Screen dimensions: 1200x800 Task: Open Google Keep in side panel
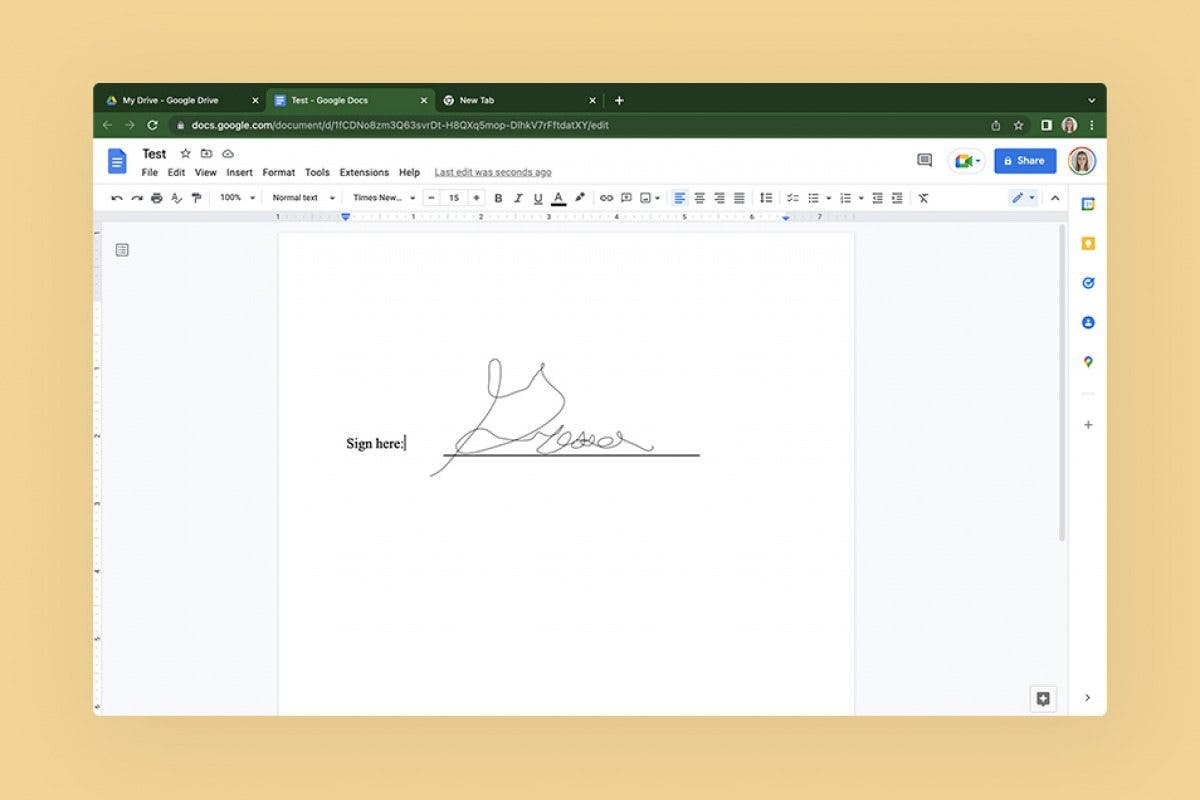(x=1088, y=243)
